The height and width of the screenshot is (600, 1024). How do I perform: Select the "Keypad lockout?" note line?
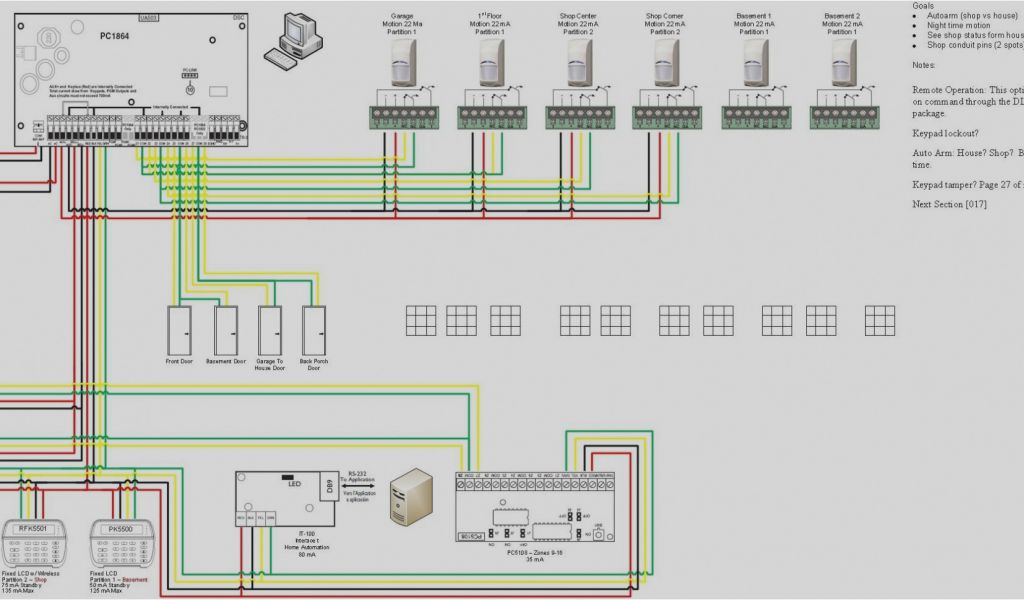(945, 133)
